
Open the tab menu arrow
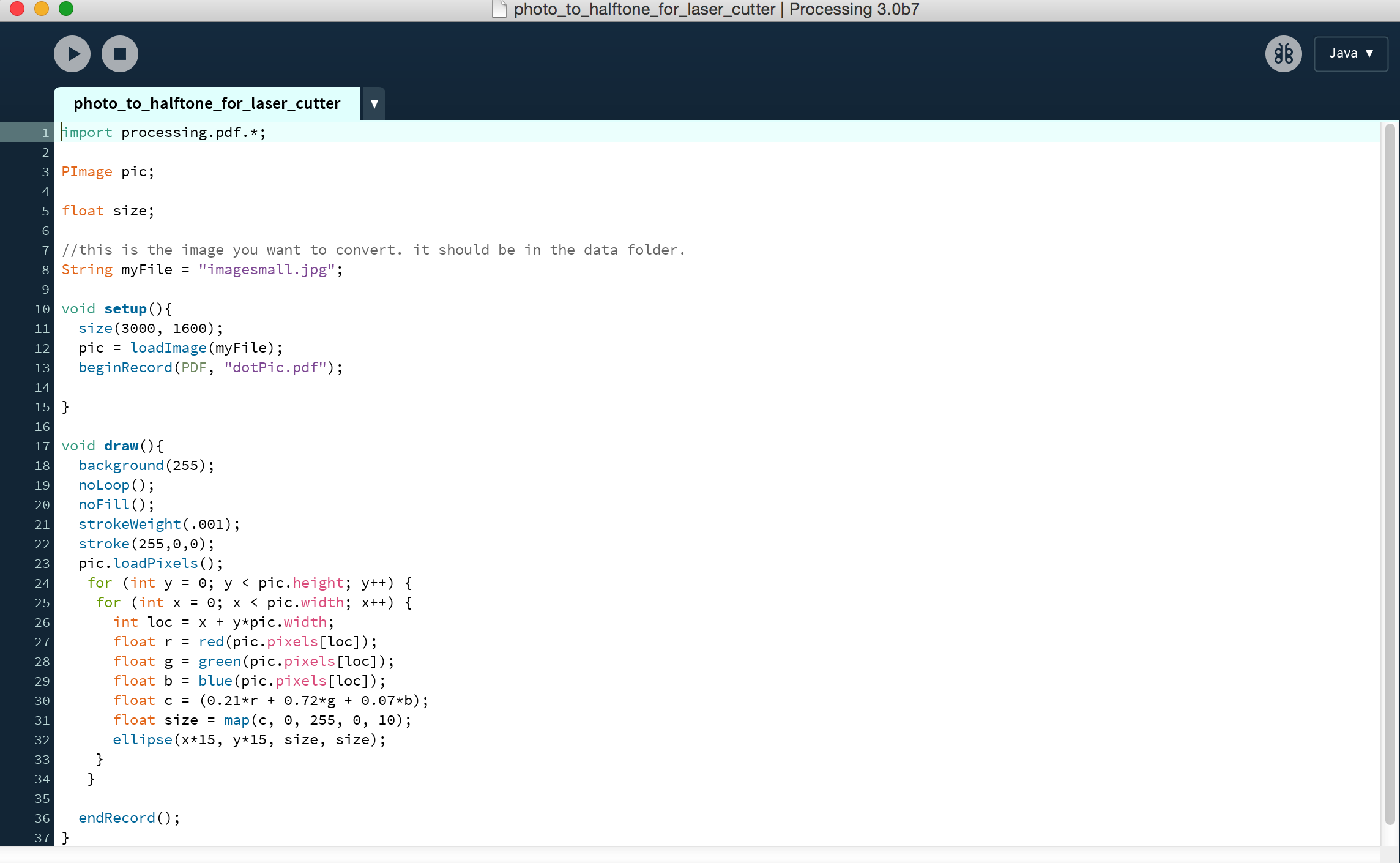click(x=374, y=103)
